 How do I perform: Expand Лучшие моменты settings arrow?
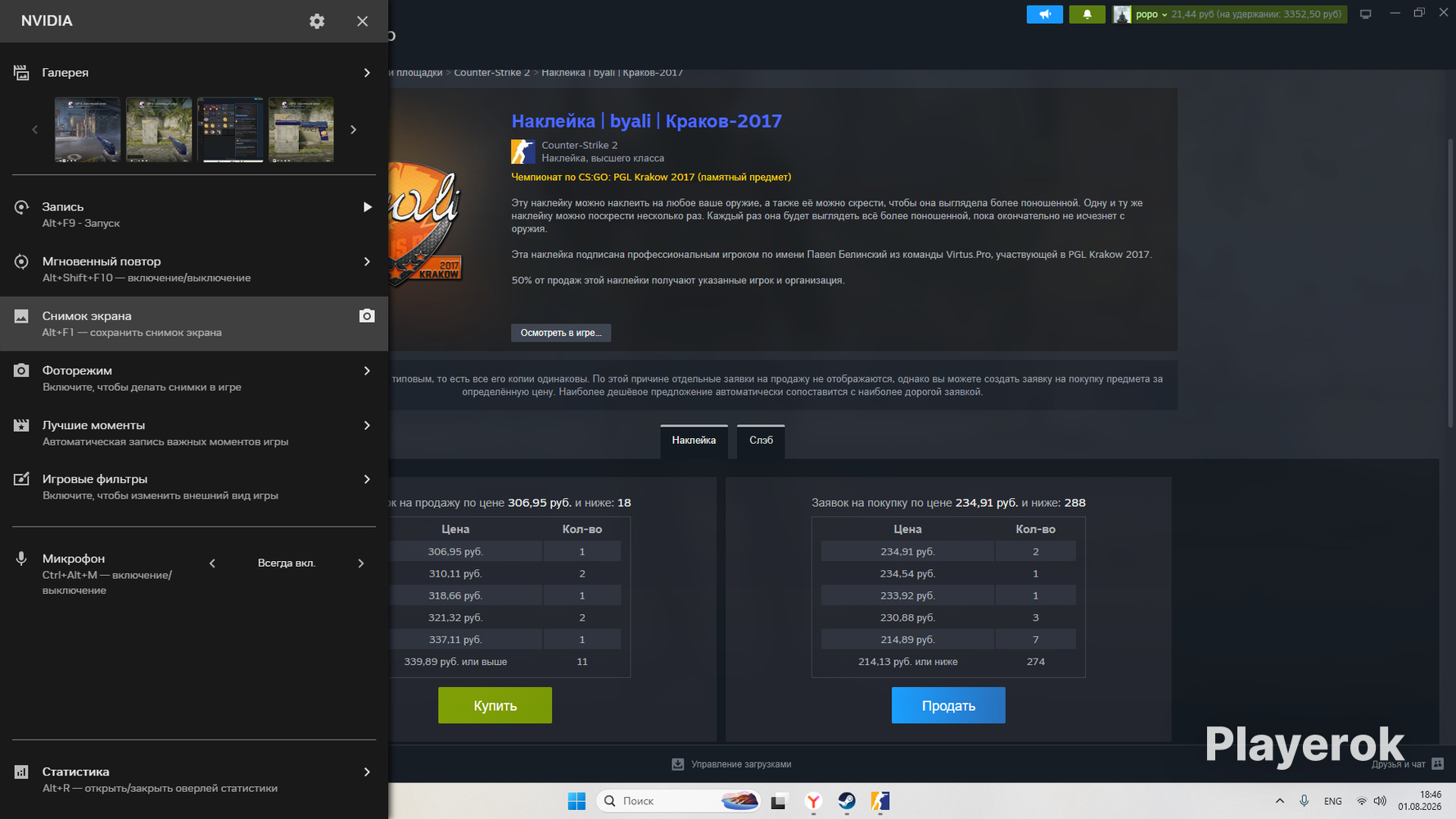pyautogui.click(x=367, y=425)
